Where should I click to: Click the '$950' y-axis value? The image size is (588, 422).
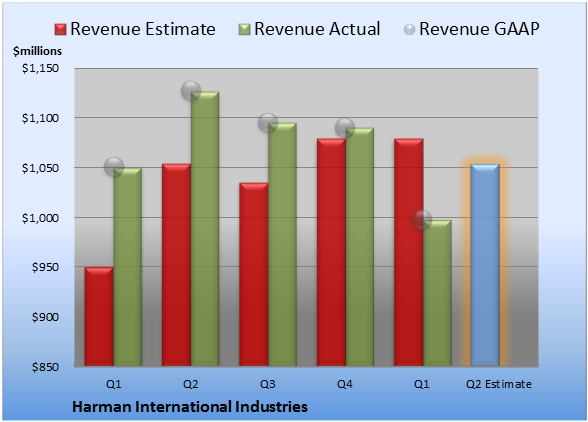(45, 267)
